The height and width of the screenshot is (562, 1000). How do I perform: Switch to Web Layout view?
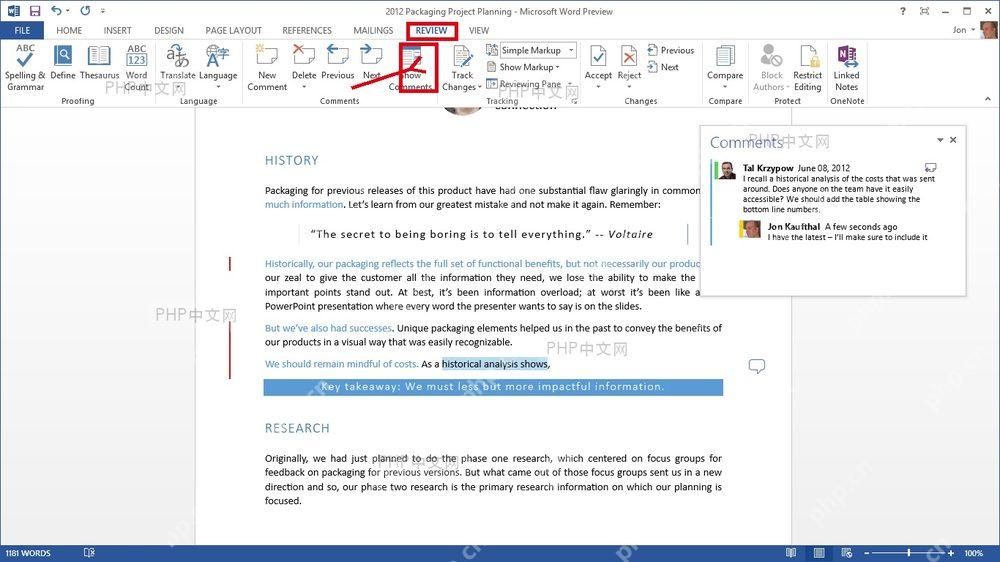click(x=847, y=553)
